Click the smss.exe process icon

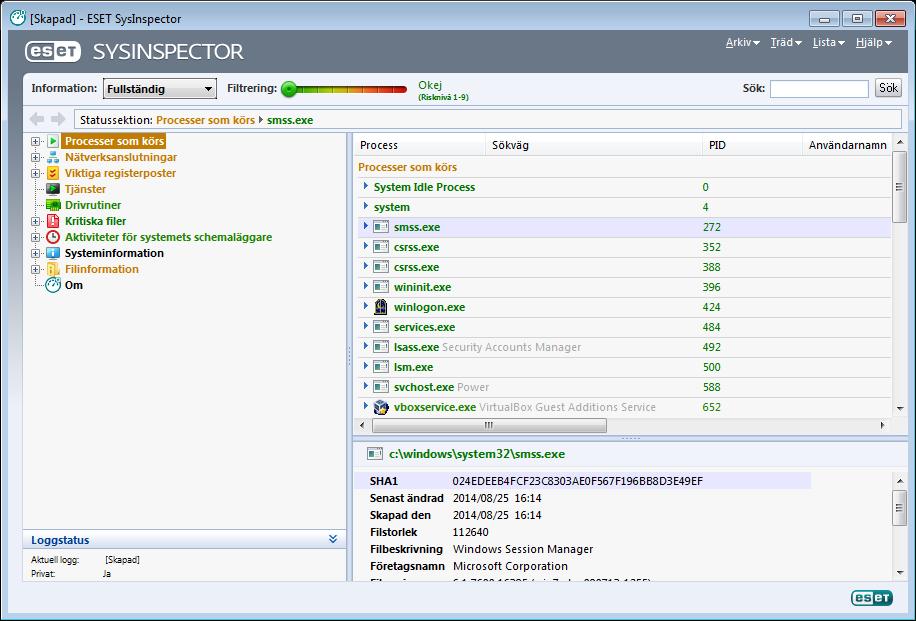[x=381, y=227]
